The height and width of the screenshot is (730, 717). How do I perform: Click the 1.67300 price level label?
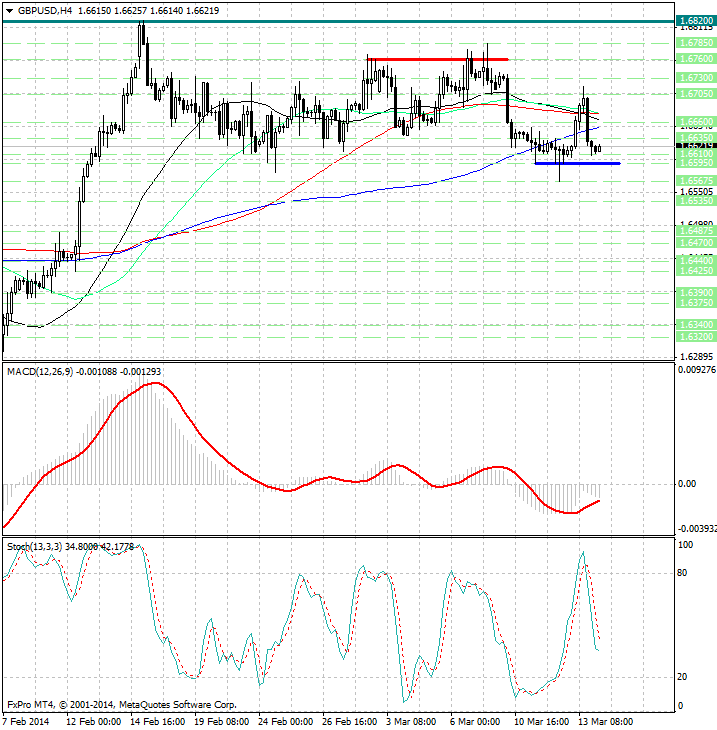696,78
